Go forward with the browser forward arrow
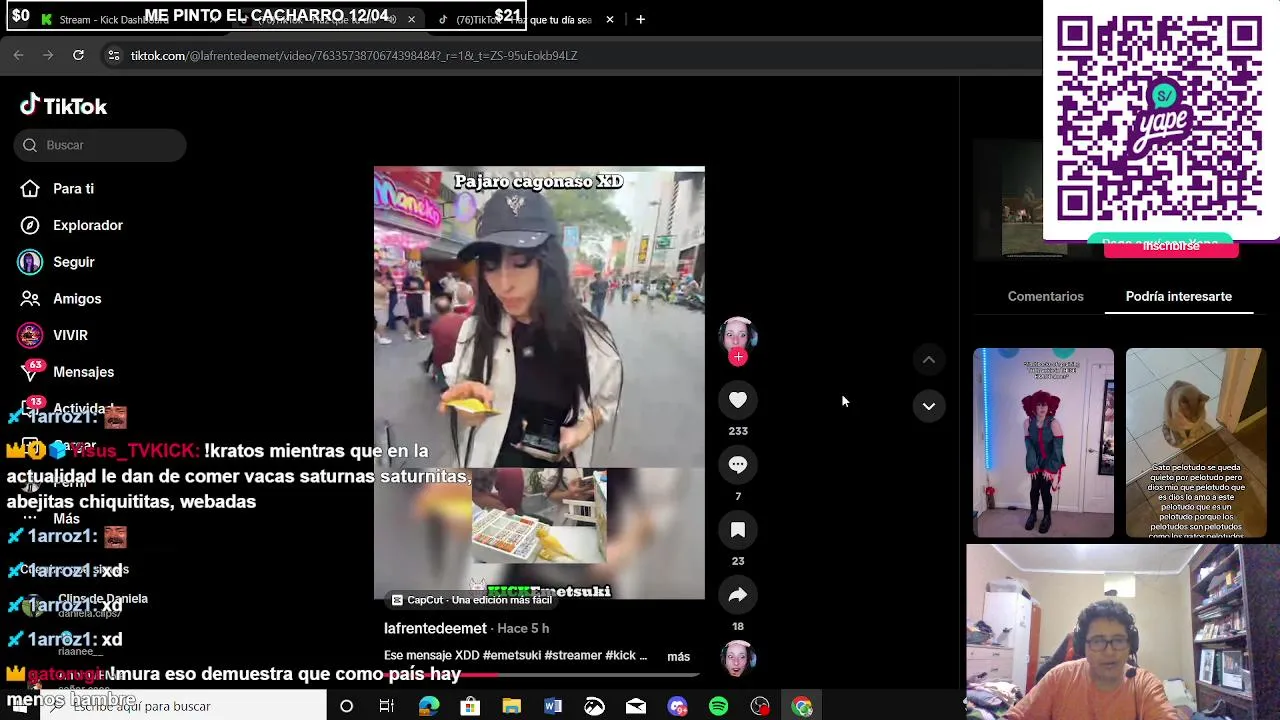The width and height of the screenshot is (1280, 720). 48,55
